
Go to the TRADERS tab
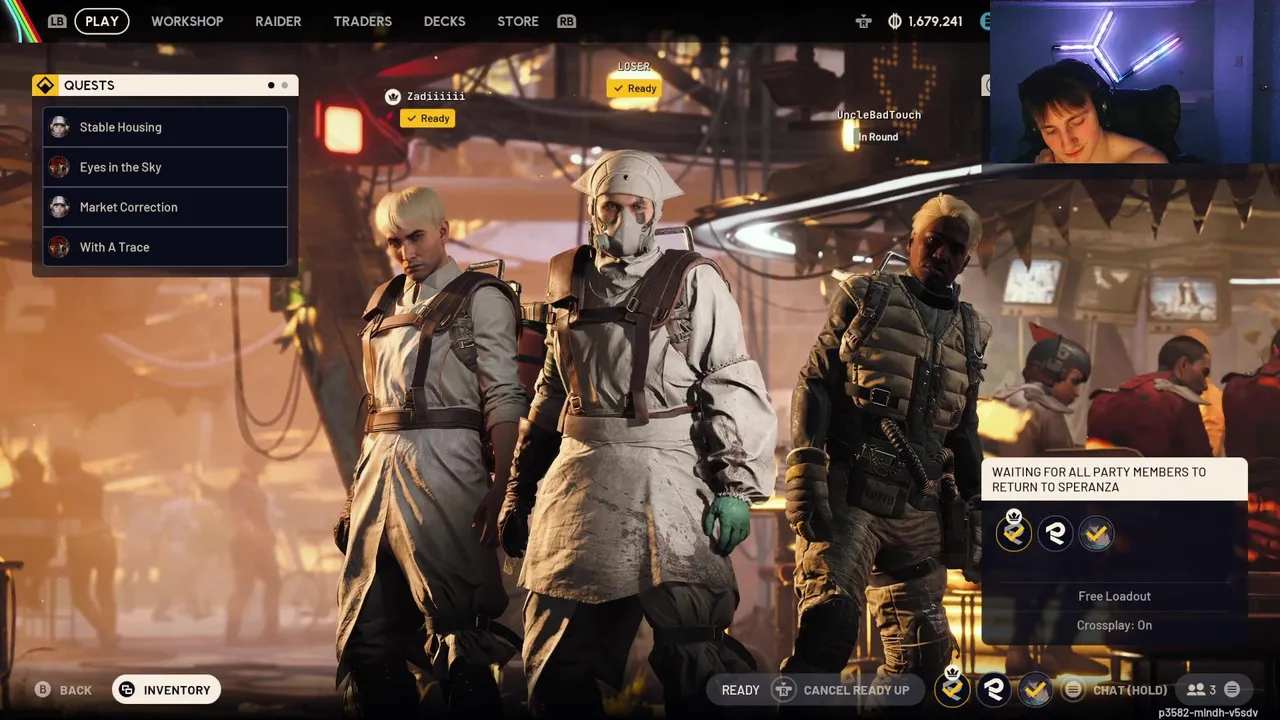click(x=362, y=21)
